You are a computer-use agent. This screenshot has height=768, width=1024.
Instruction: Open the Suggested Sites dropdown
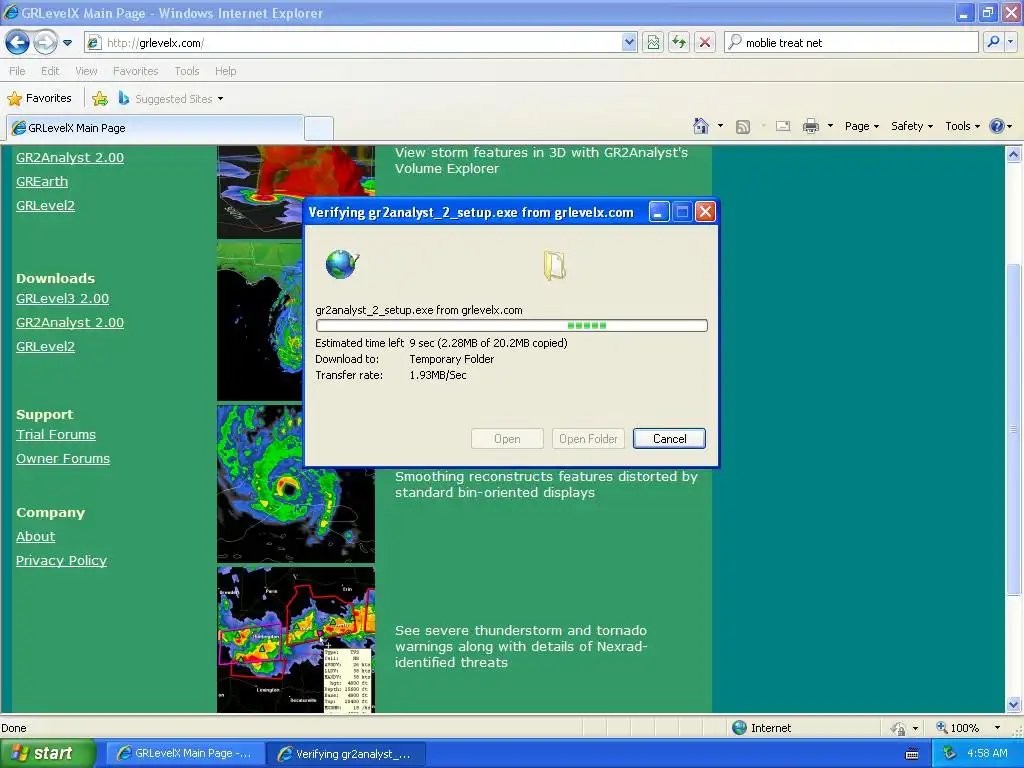(x=171, y=99)
